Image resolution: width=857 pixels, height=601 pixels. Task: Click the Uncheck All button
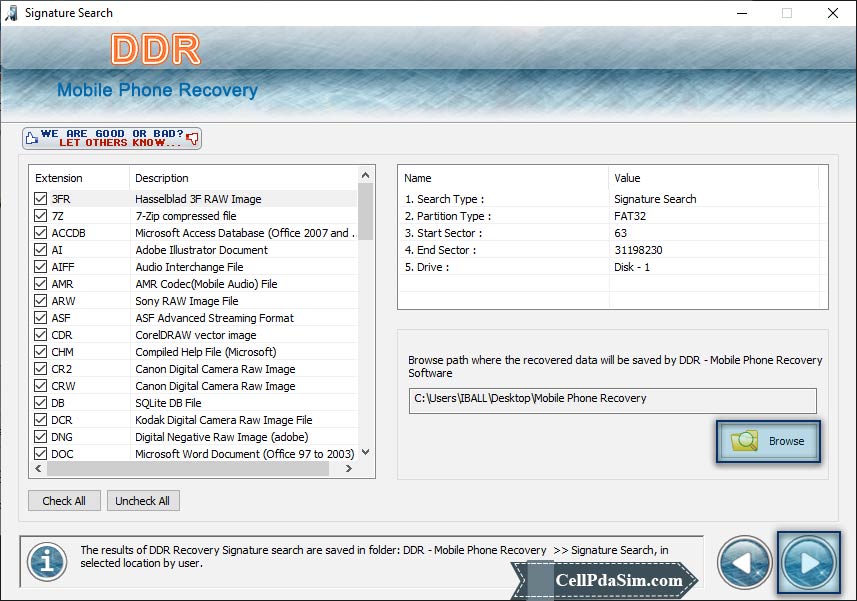pos(143,500)
